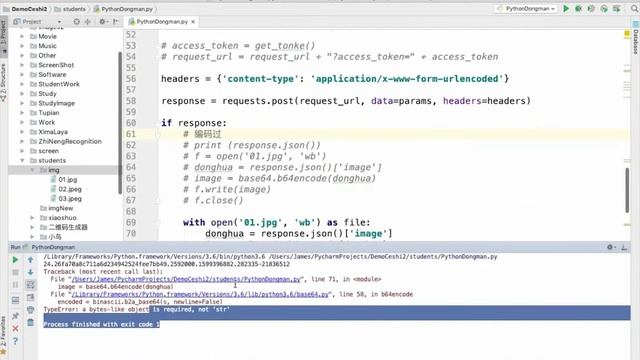640x360 pixels.
Task: Expand the xiaoshuo folder
Action: (32, 218)
